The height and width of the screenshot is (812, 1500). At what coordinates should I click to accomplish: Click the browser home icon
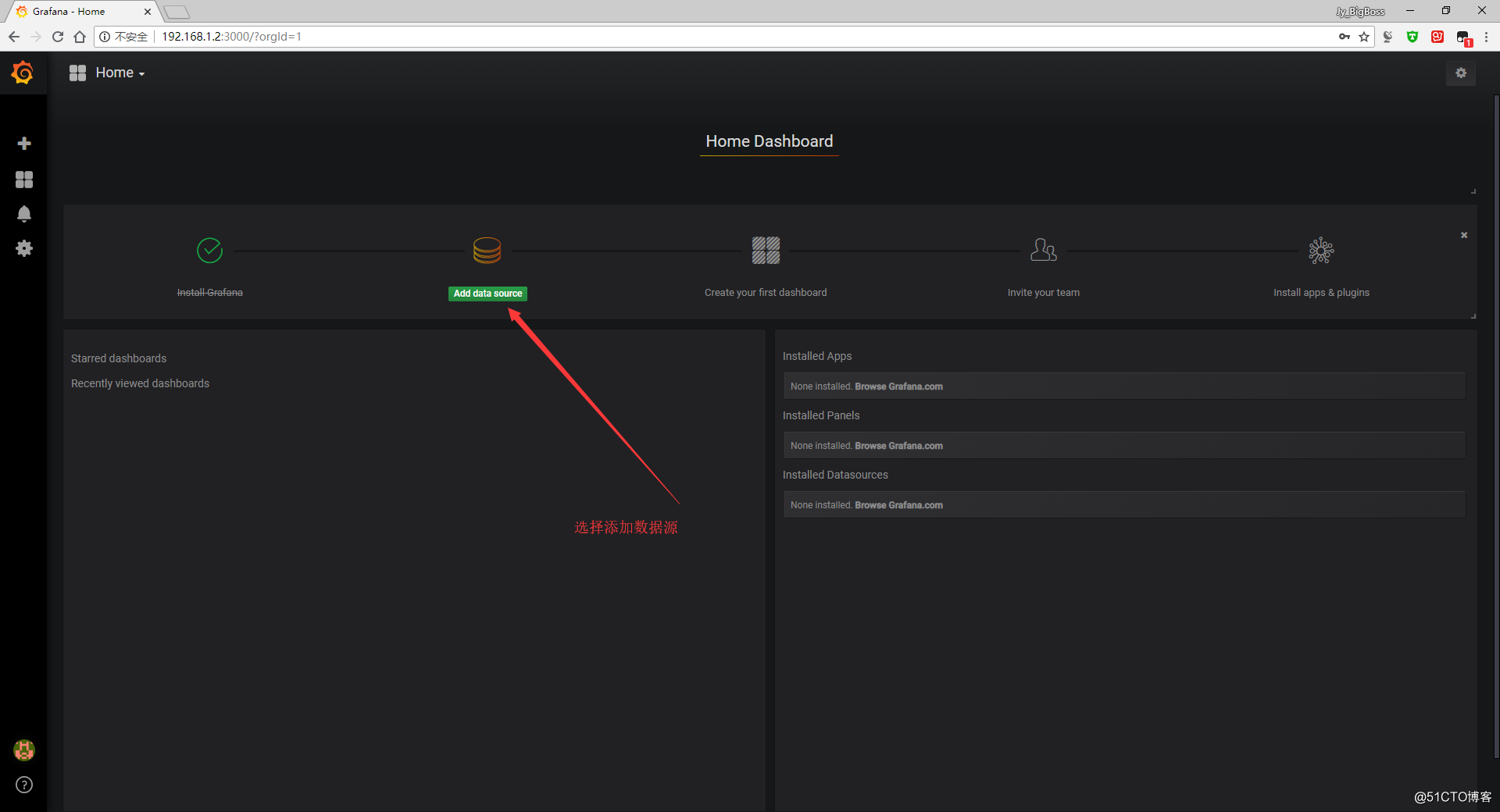80,37
